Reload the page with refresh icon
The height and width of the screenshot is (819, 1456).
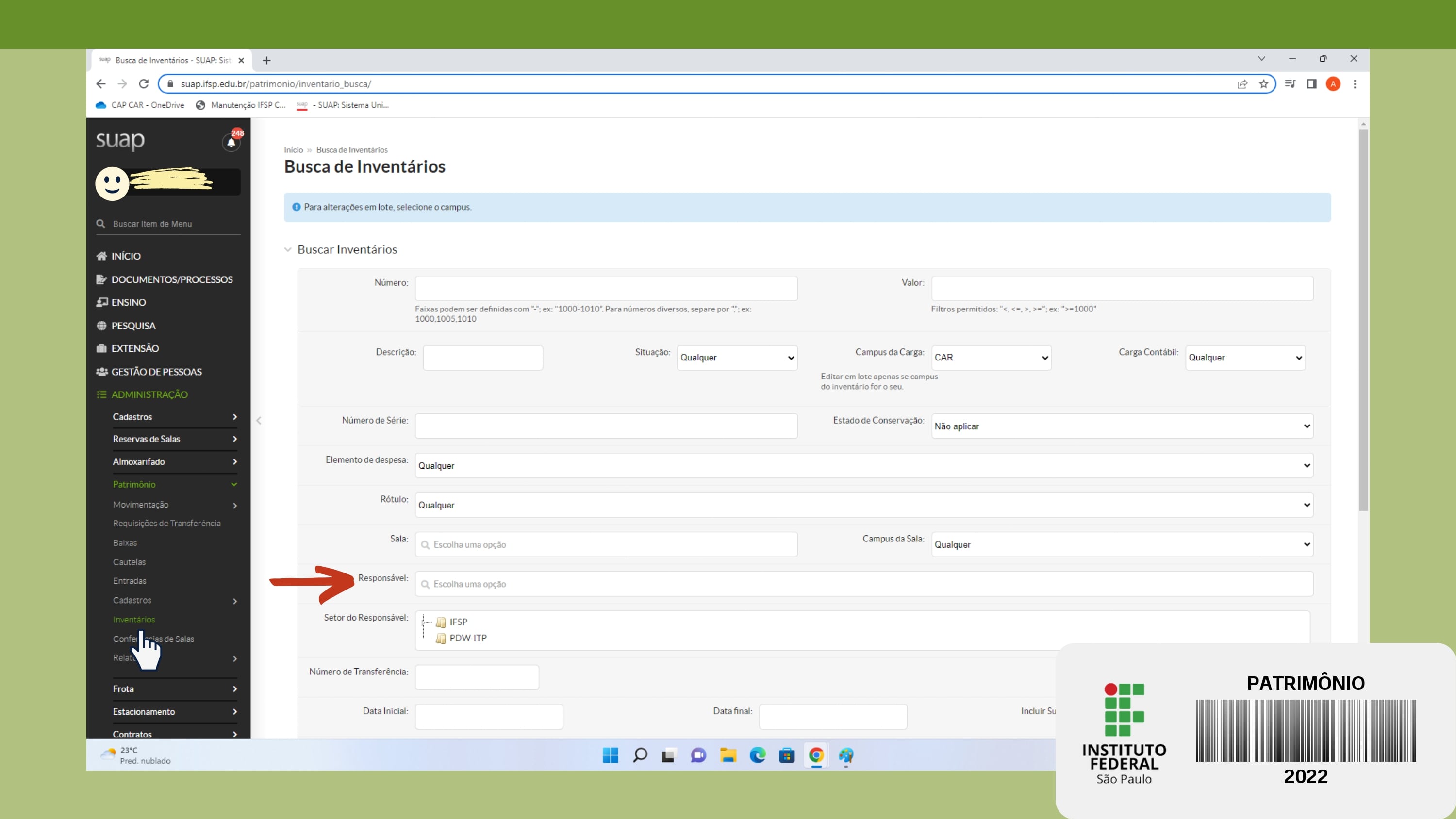(144, 84)
